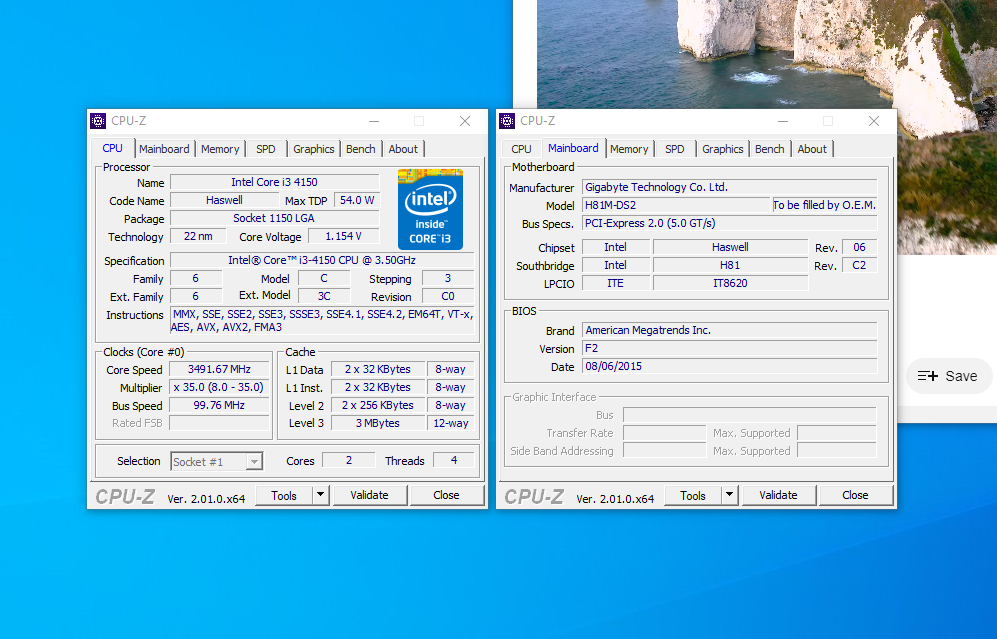Viewport: 997px width, 639px height.
Task: Click the Package field Socket 1150 LGA
Action: click(x=274, y=218)
